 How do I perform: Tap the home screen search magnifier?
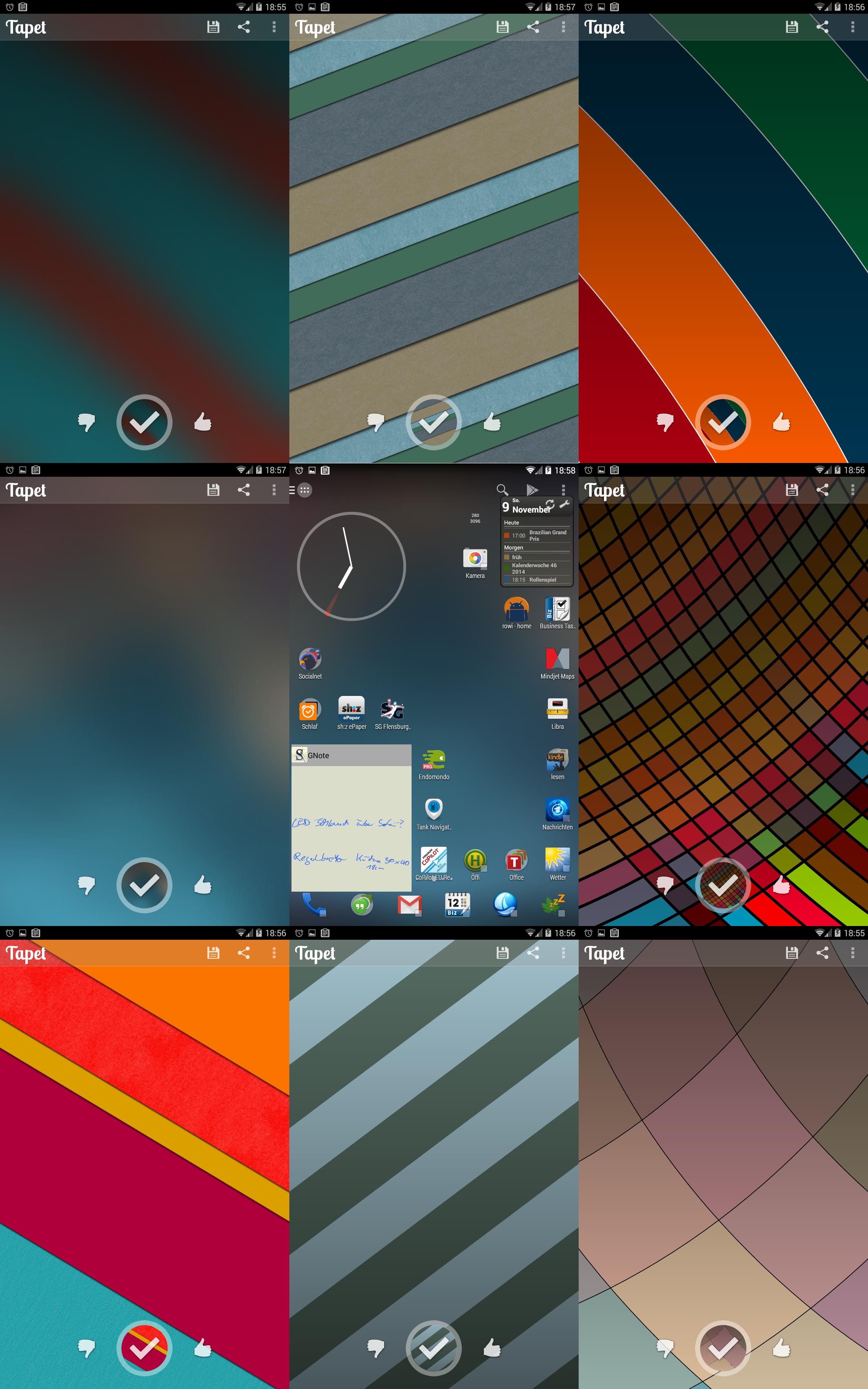[502, 490]
